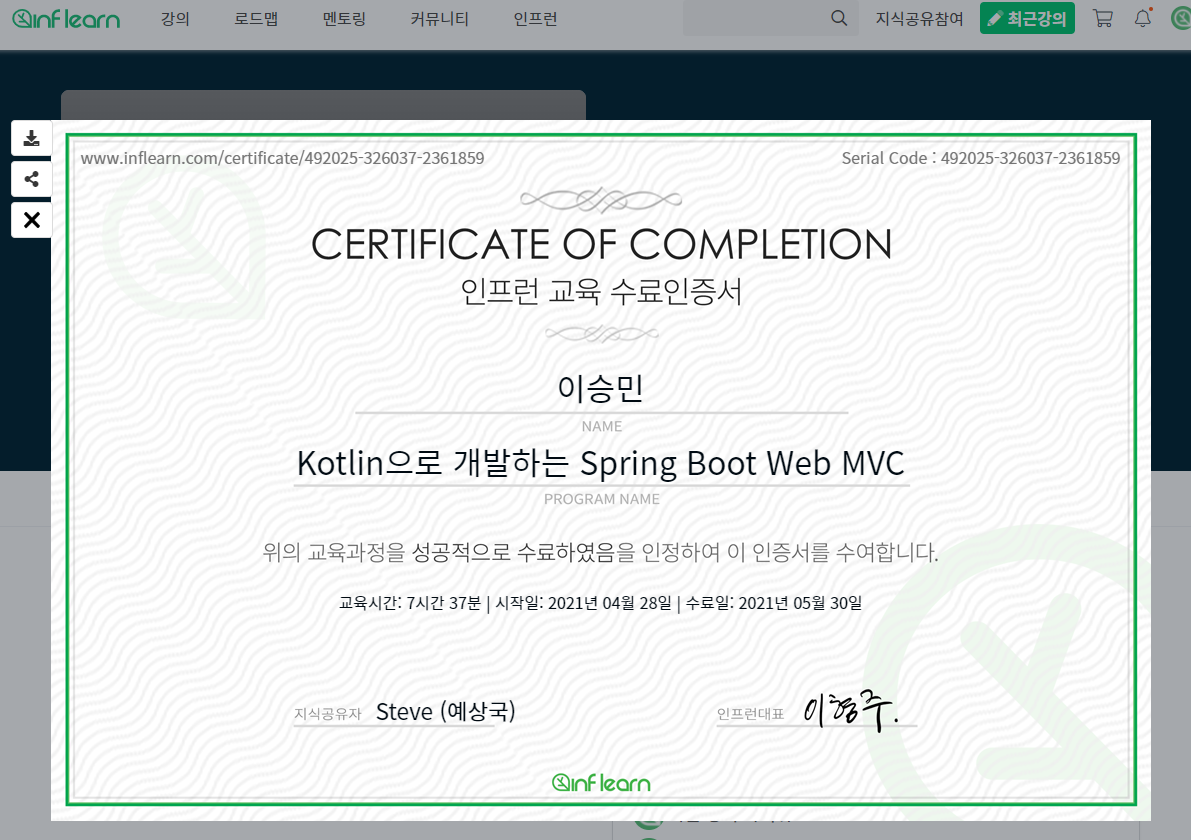Image resolution: width=1191 pixels, height=840 pixels.
Task: Open 지식공유참여 link
Action: [x=919, y=19]
